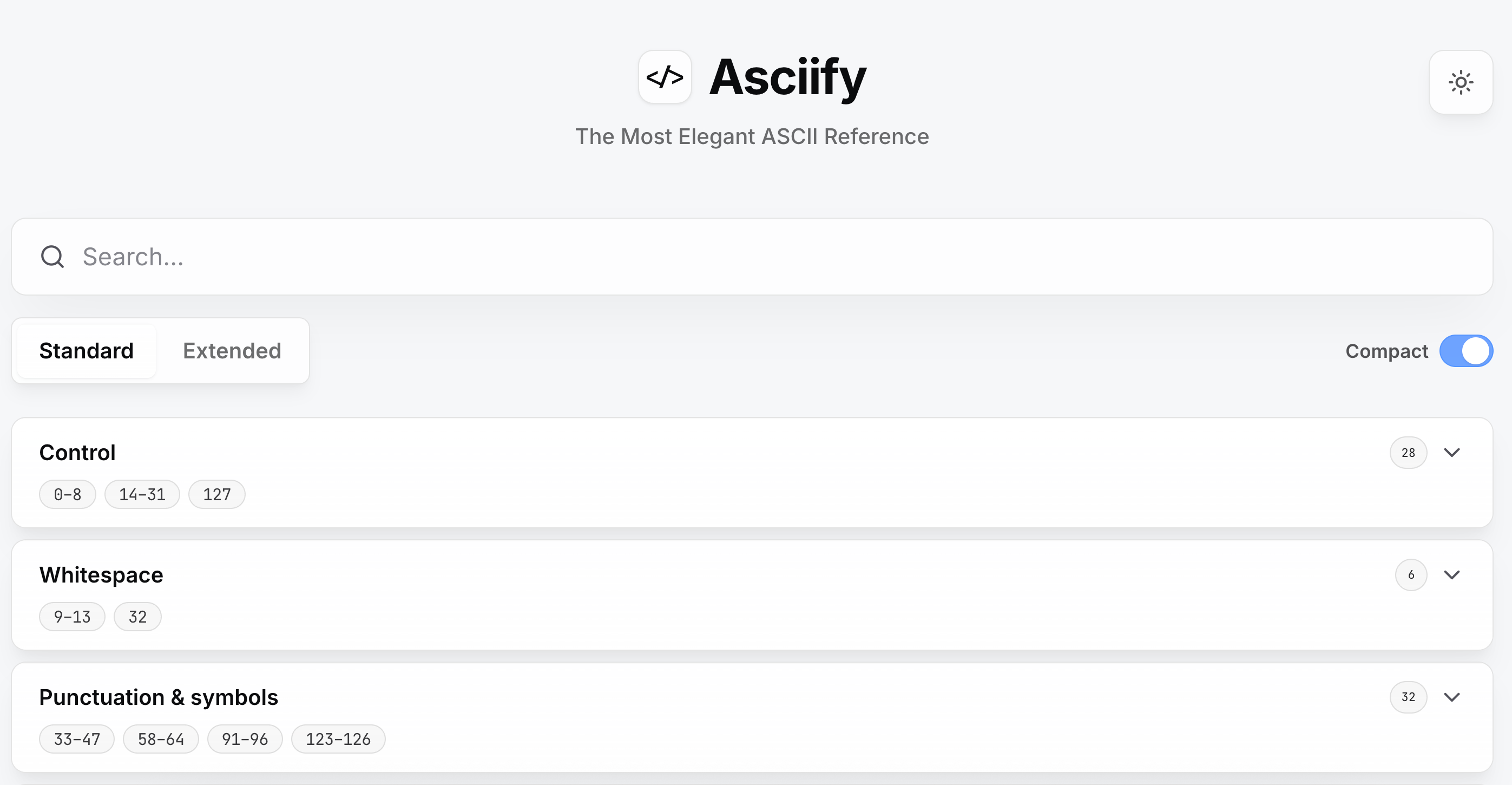Click the Control count badge 28

(1408, 453)
